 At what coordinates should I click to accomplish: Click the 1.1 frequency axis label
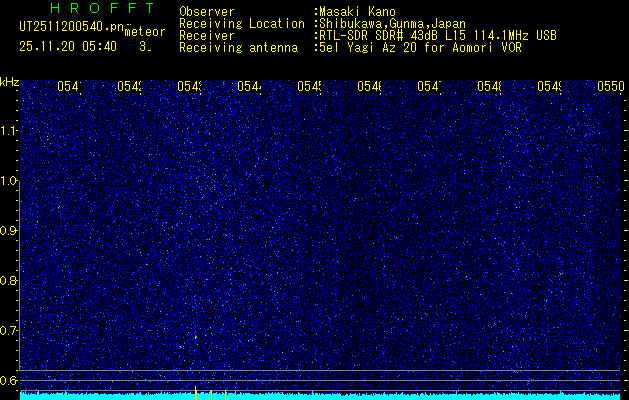pos(9,131)
